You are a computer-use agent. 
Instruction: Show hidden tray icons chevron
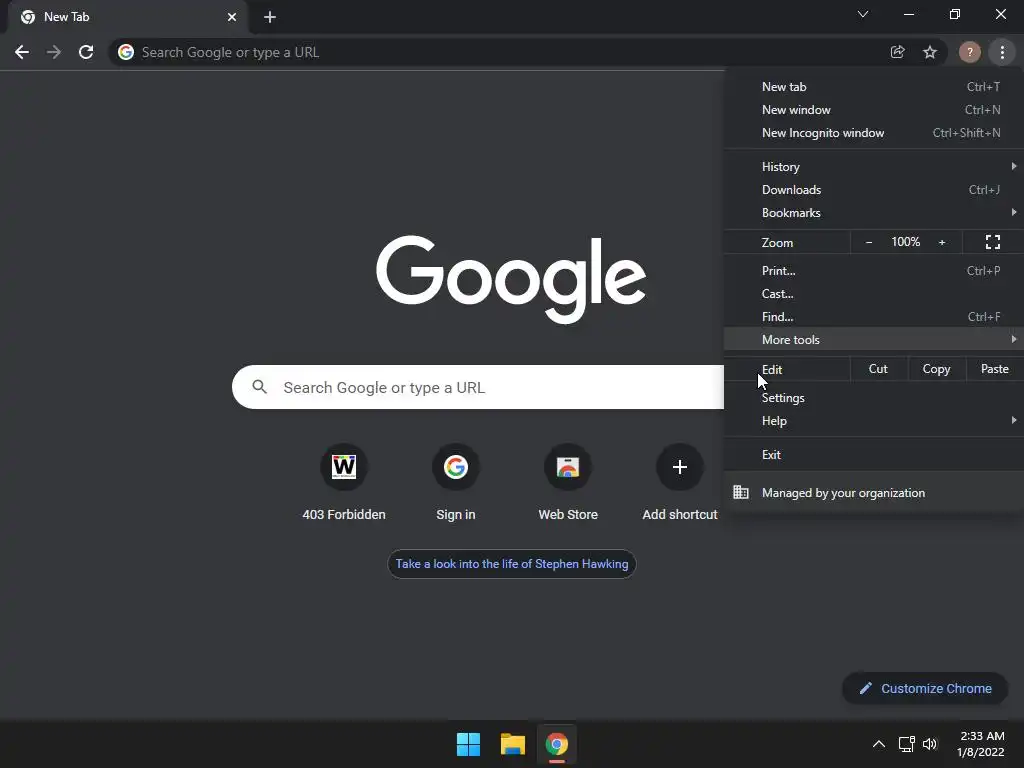[x=879, y=744]
